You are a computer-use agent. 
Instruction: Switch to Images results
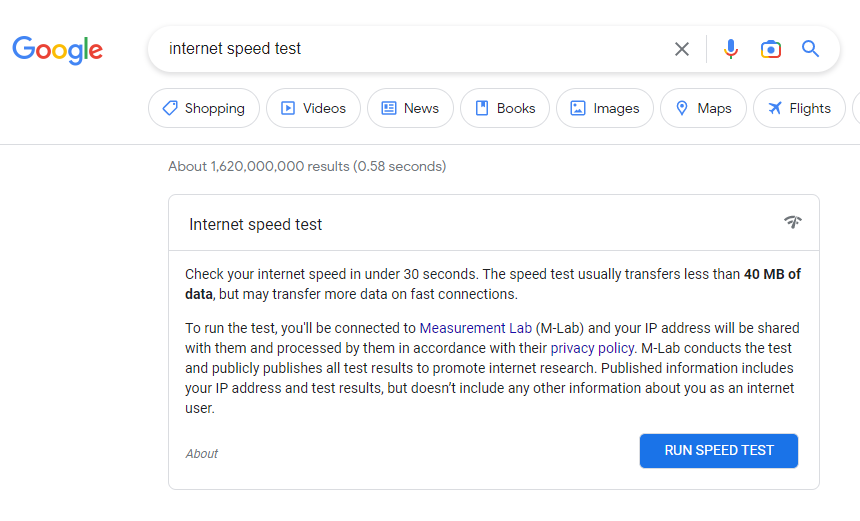click(x=605, y=109)
